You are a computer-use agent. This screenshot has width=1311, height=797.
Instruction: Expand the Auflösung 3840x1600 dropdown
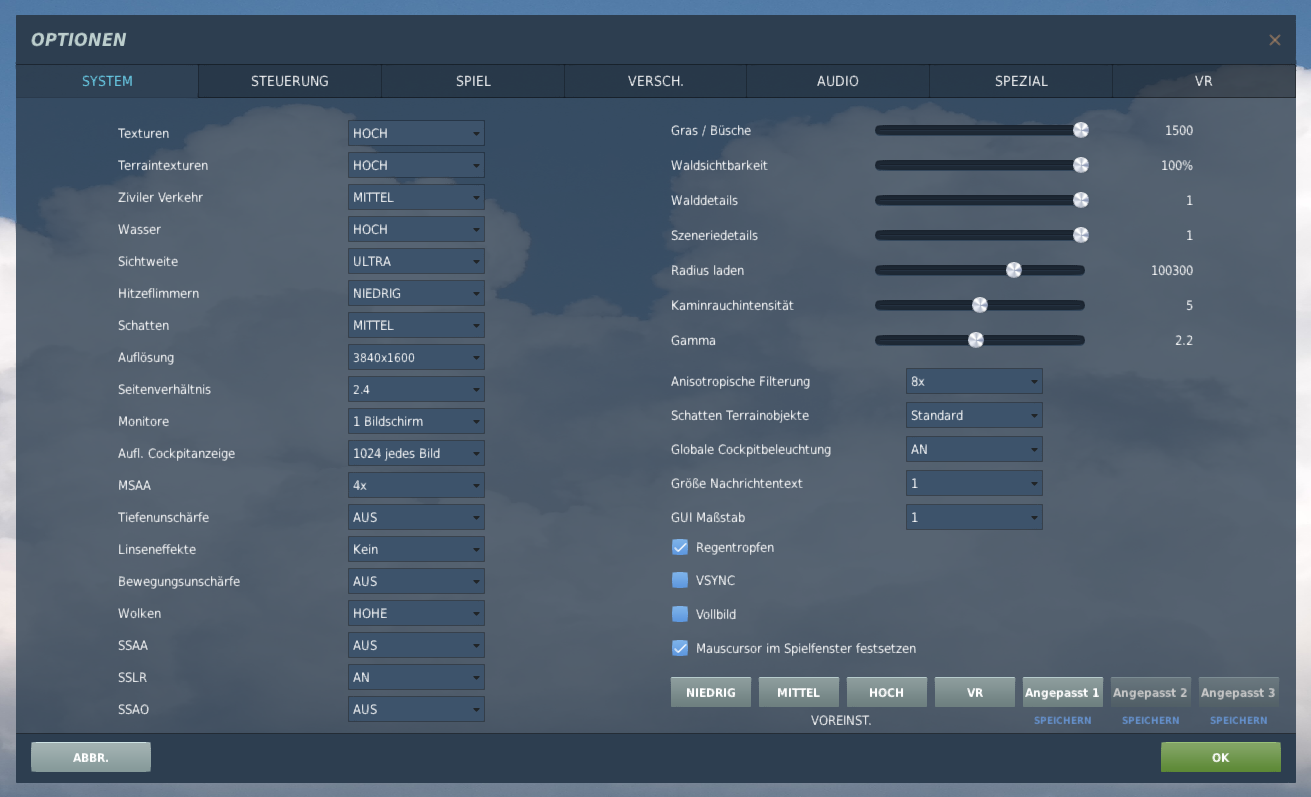coord(416,357)
